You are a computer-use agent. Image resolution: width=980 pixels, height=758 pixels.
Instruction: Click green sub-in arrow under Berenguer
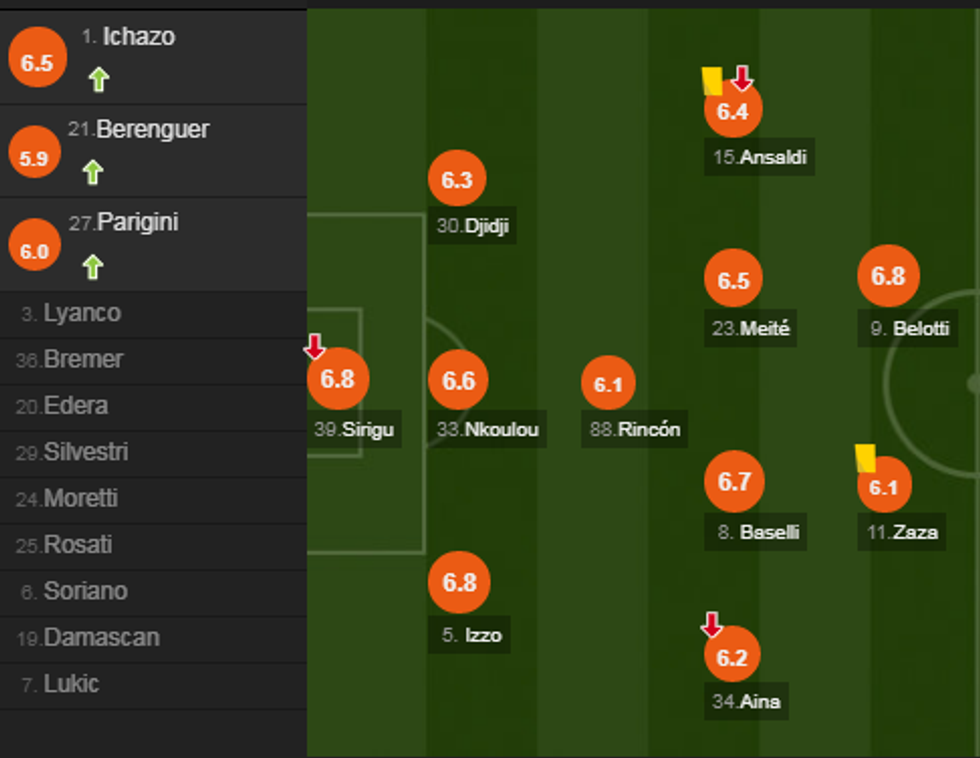point(92,173)
